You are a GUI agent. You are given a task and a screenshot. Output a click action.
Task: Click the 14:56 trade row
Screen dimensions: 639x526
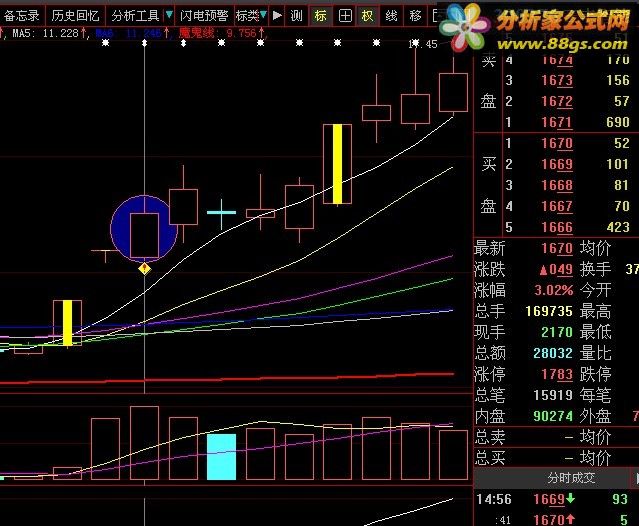tap(556, 499)
